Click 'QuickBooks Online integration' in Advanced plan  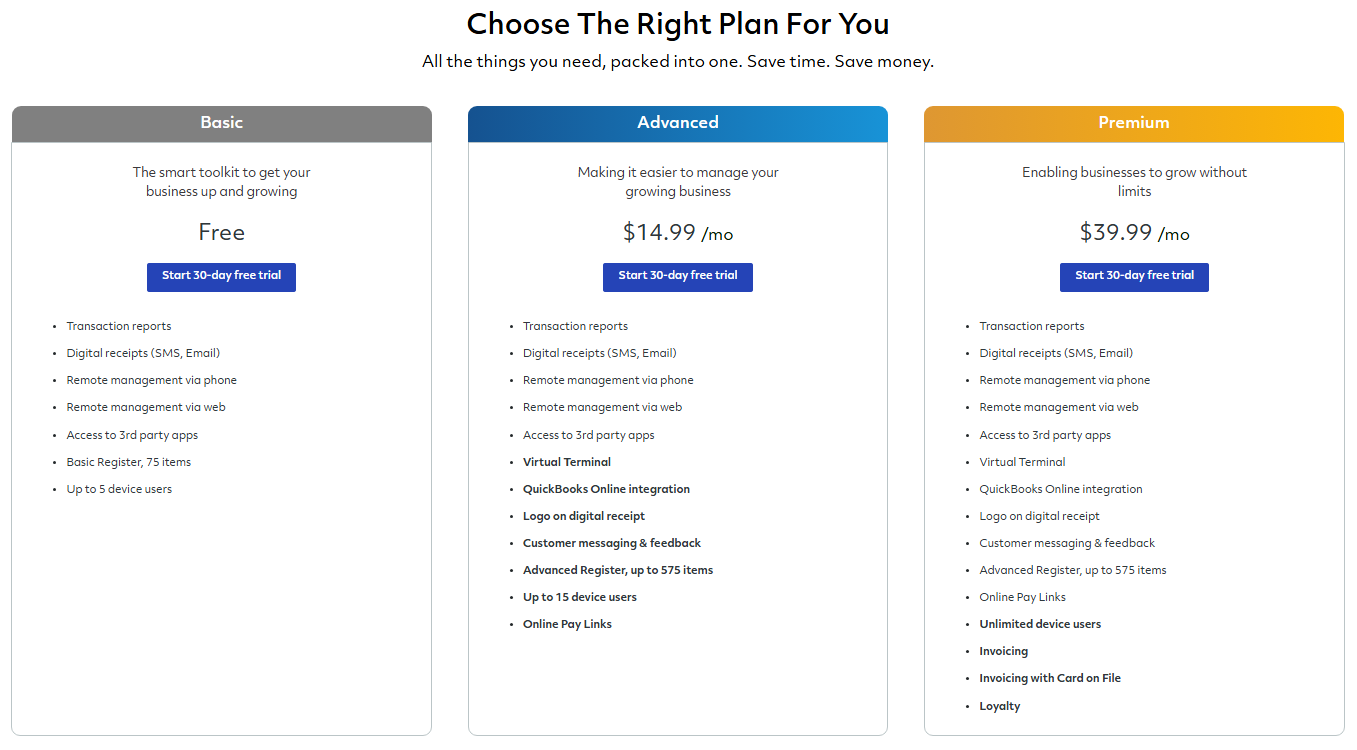(x=606, y=489)
